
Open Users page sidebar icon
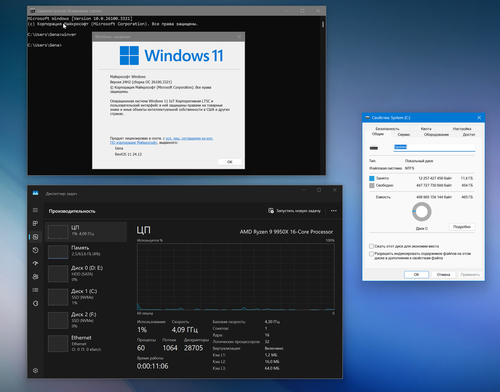(x=35, y=277)
